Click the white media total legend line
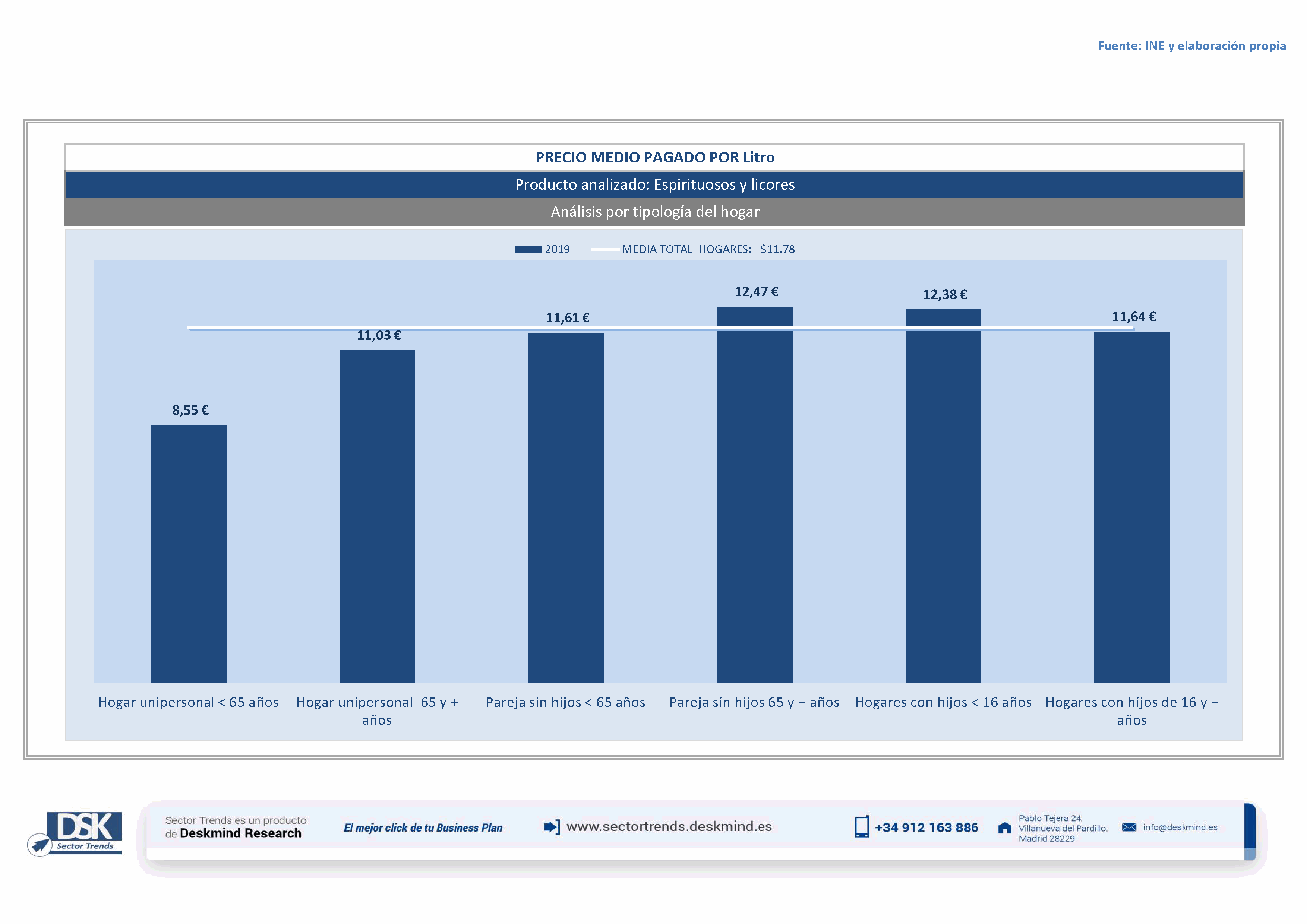1307x924 pixels. [604, 249]
